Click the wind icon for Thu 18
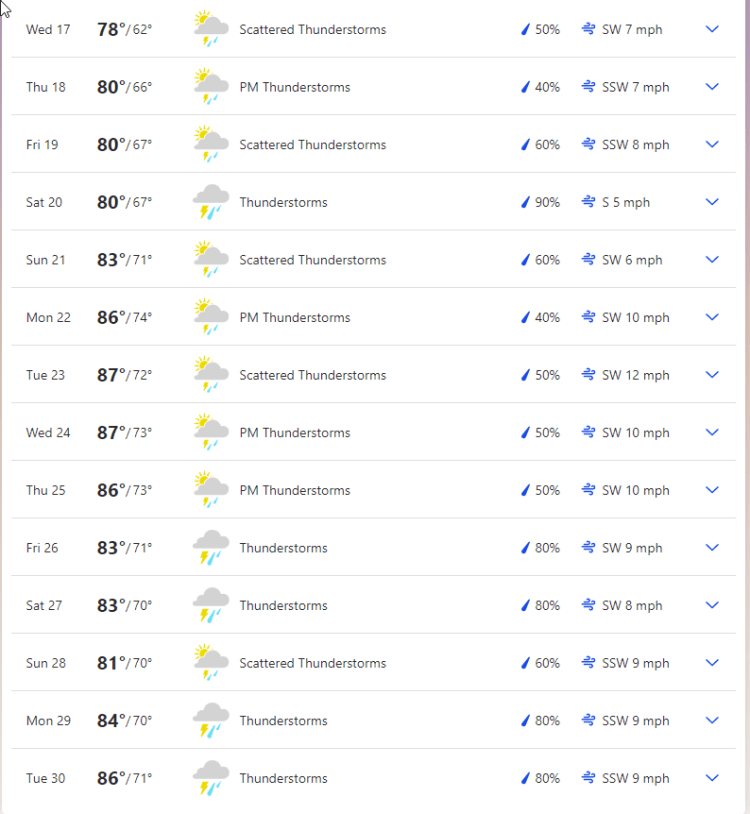Image resolution: width=750 pixels, height=814 pixels. tap(589, 87)
